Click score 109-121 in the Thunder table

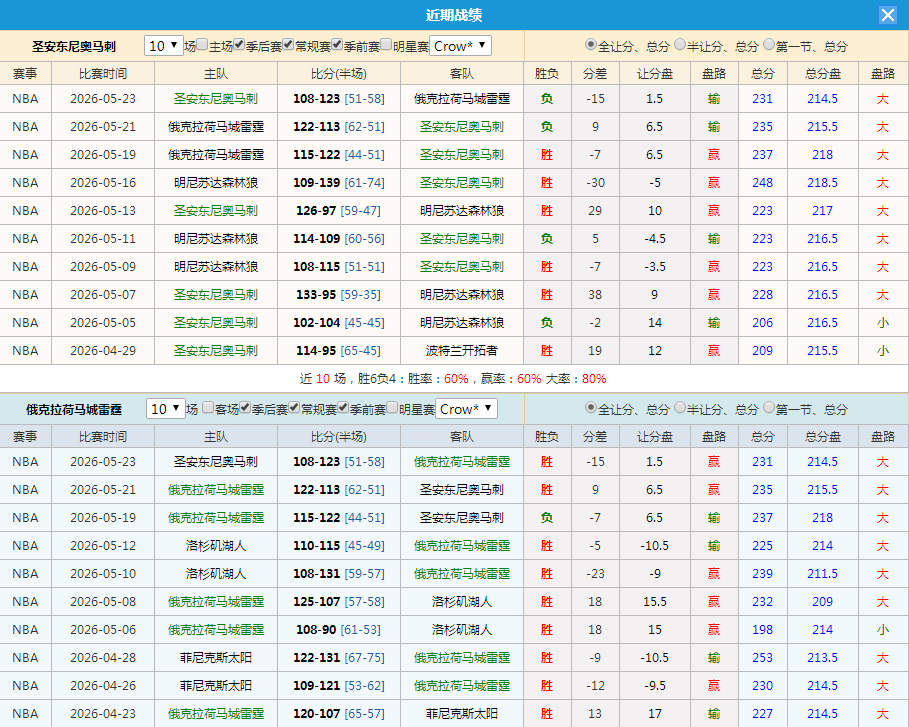pos(317,685)
